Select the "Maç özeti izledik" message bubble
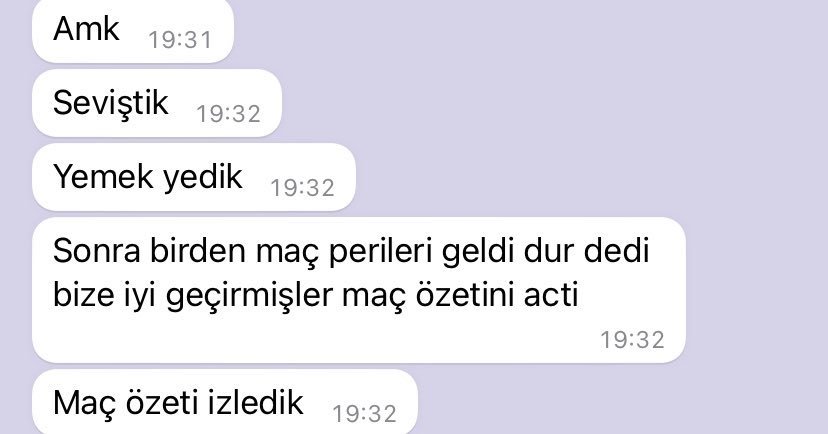Screen dimensions: 828x434 point(225,402)
